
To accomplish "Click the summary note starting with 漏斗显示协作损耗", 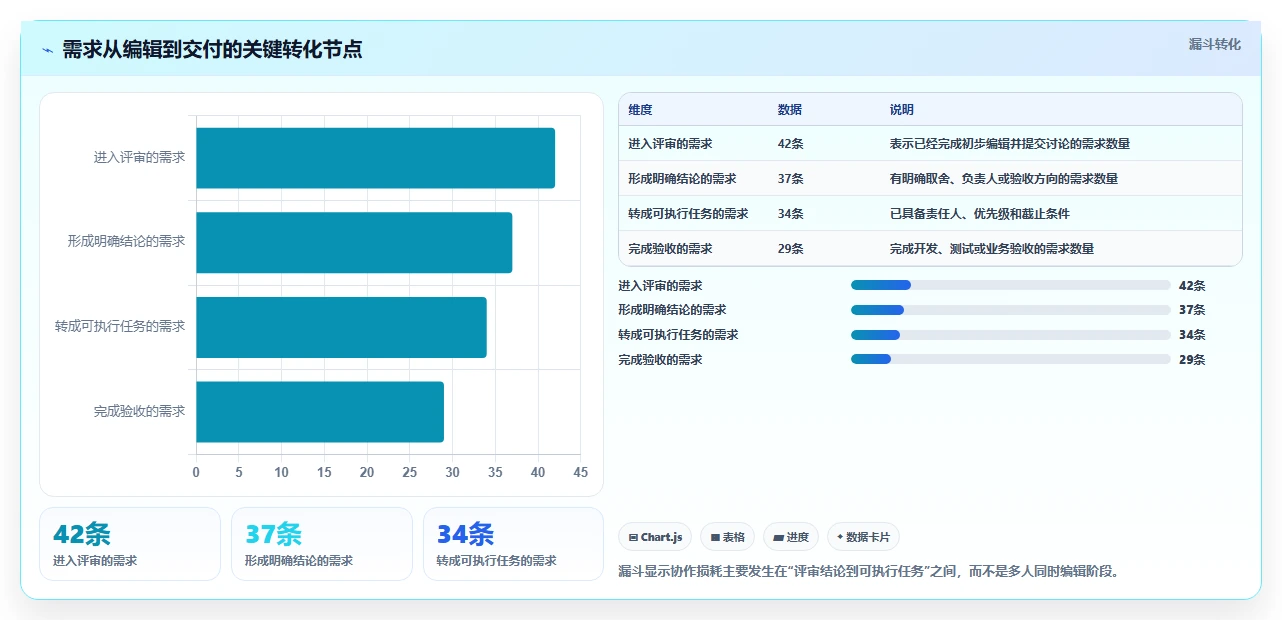I will click(868, 572).
